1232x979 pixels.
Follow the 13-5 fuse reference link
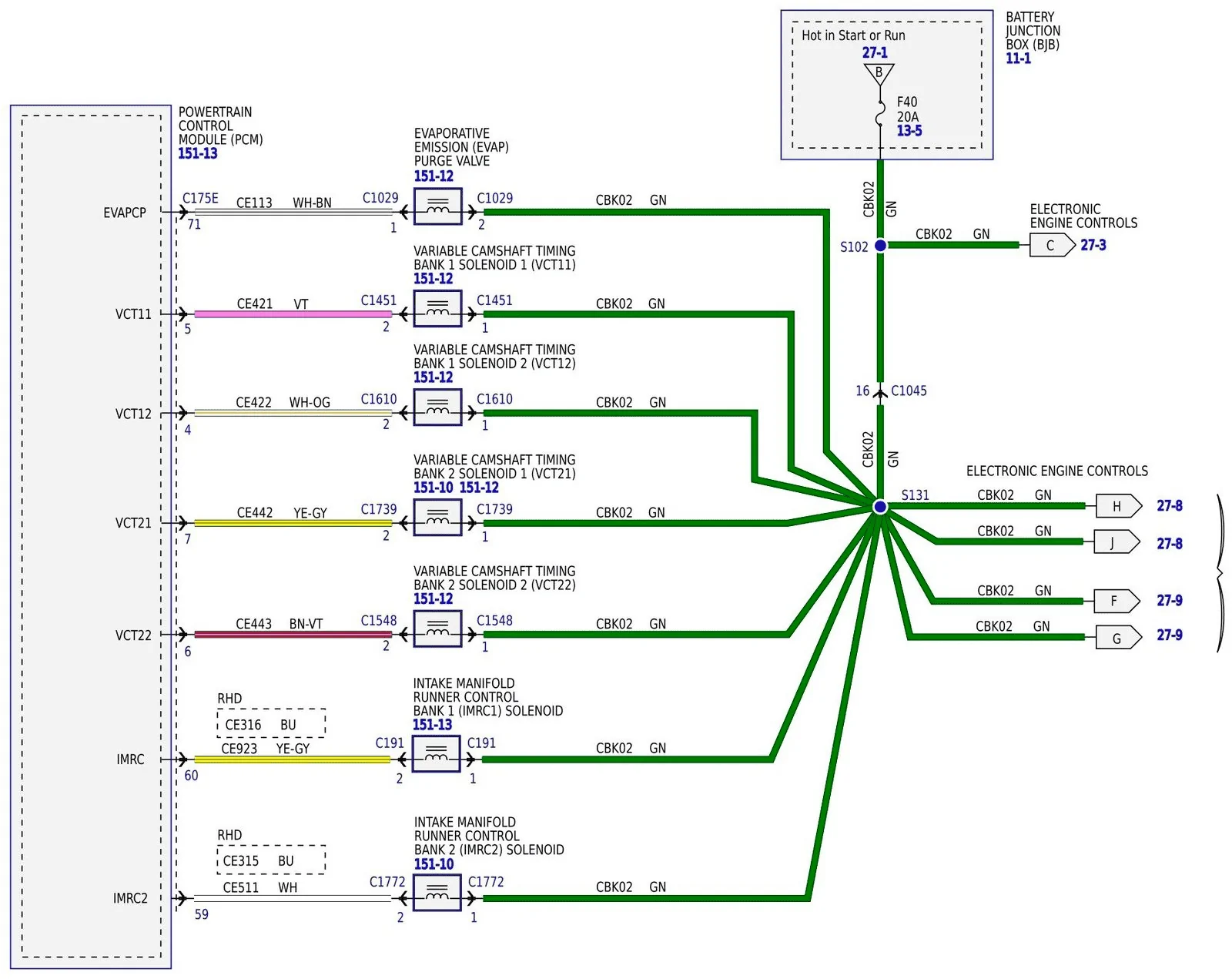click(x=909, y=131)
